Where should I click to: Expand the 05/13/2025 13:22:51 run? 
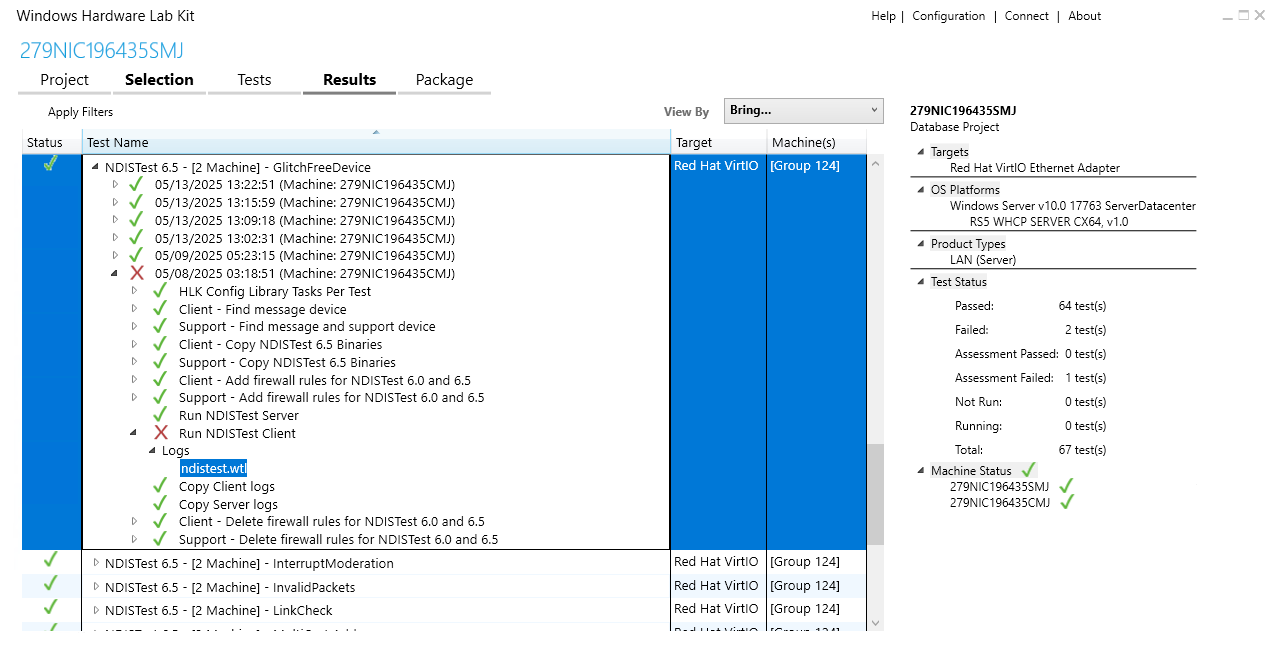[x=115, y=185]
